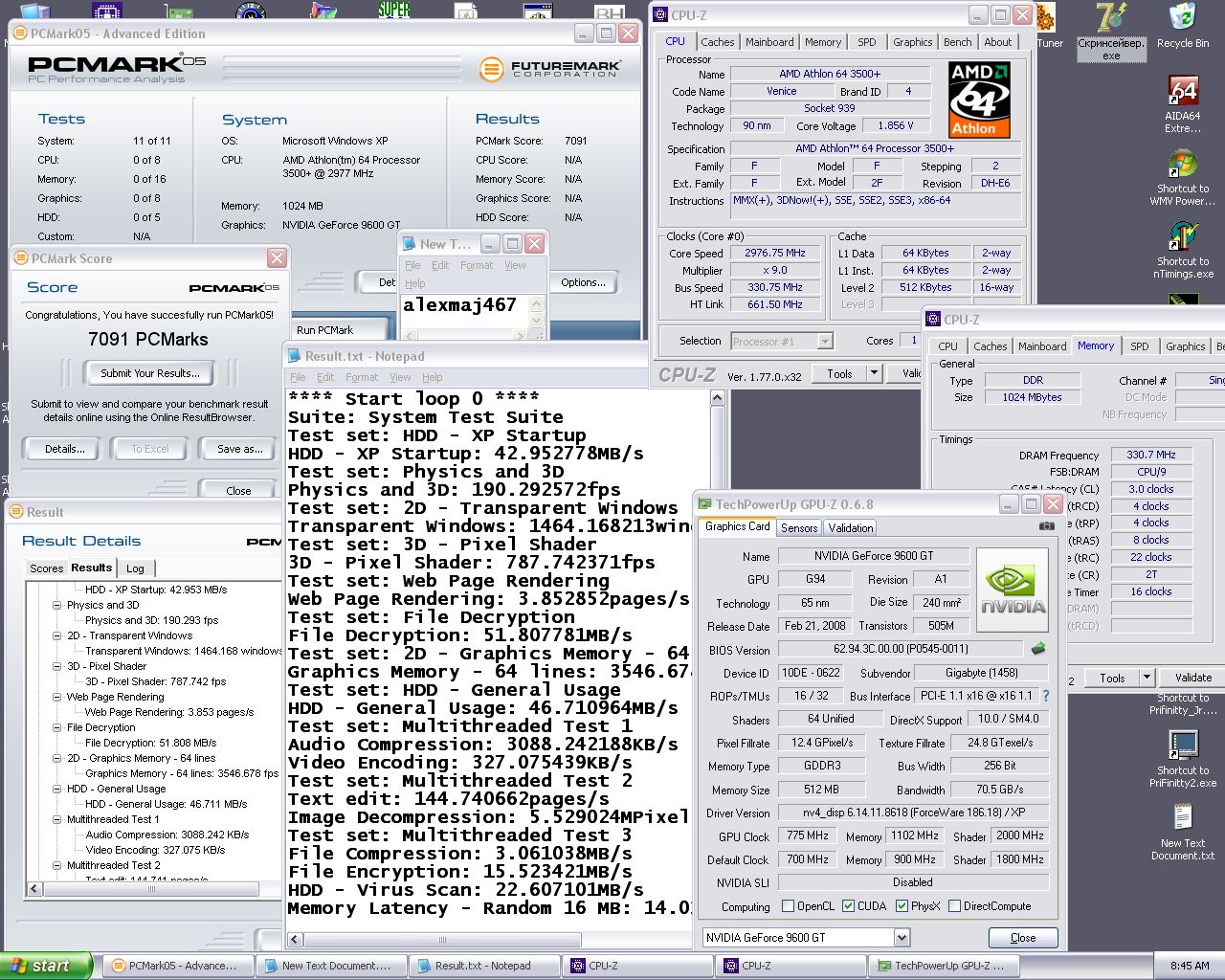
Task: Open the Recycle Bin desktop icon
Action: pos(1182,27)
